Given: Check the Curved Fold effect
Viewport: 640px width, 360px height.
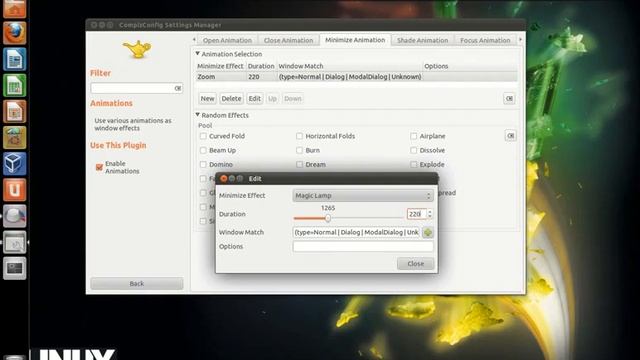Looking at the screenshot, I should [x=203, y=136].
